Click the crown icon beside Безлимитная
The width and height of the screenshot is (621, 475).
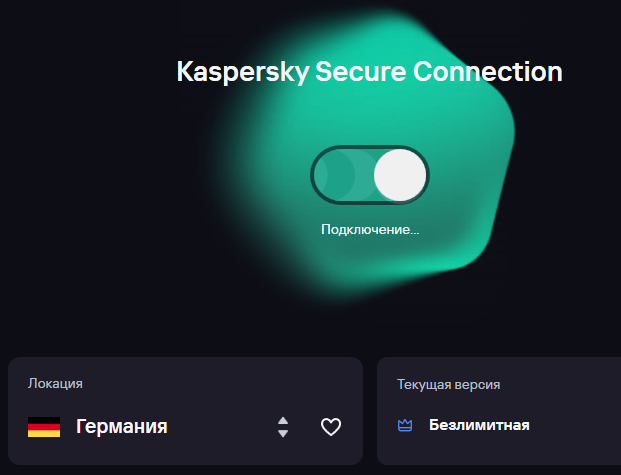pyautogui.click(x=405, y=426)
